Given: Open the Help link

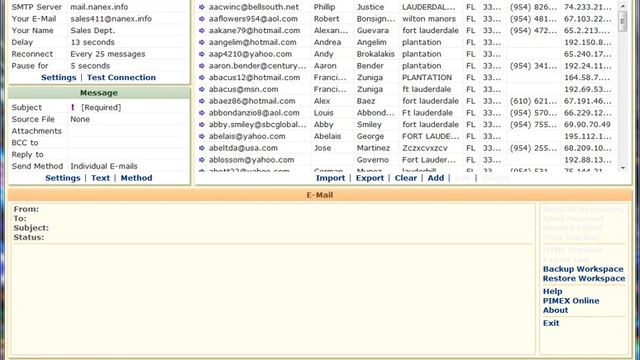Looking at the screenshot, I should pos(553,291).
